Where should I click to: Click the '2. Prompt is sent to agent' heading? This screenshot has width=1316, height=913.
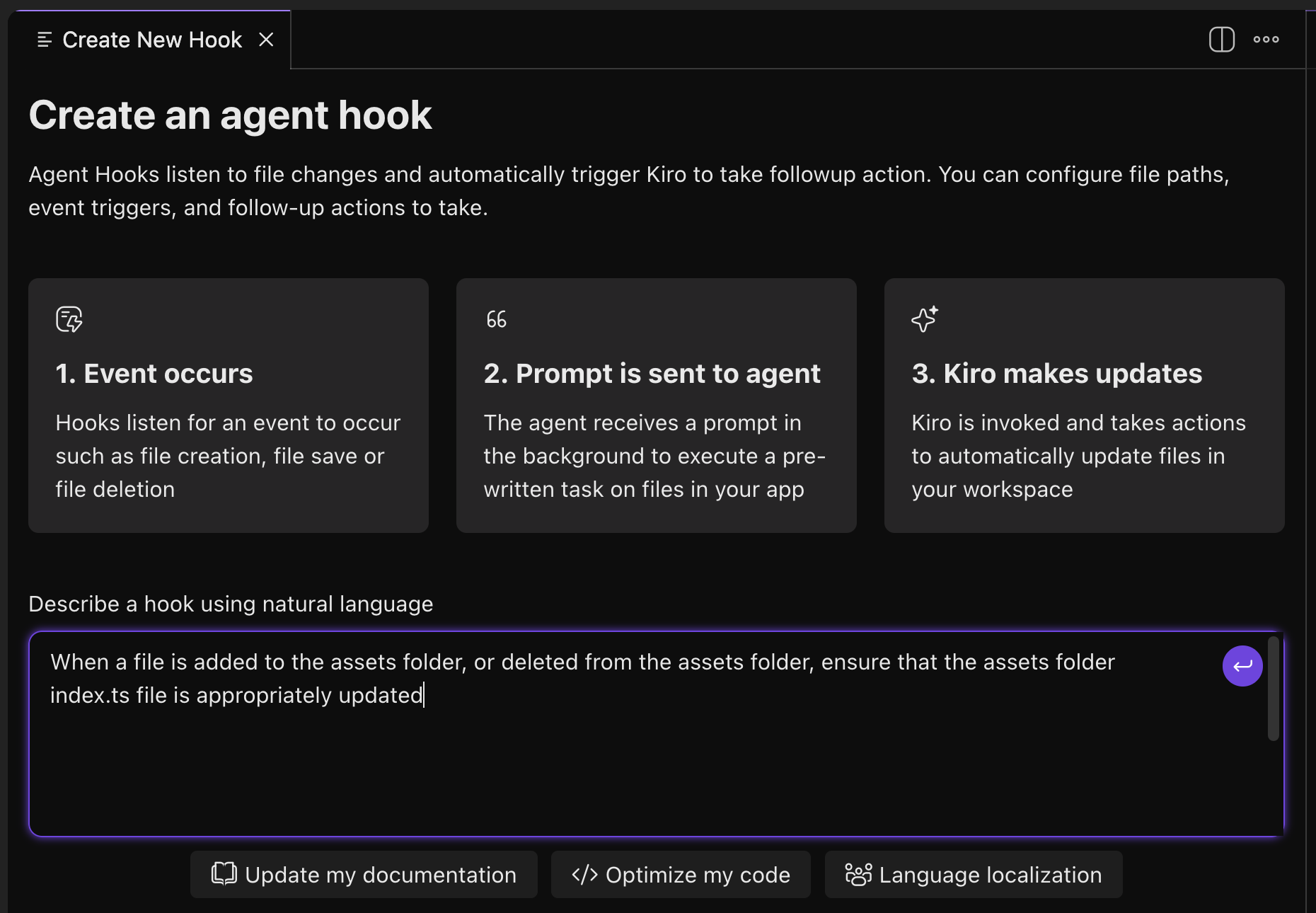tap(652, 374)
